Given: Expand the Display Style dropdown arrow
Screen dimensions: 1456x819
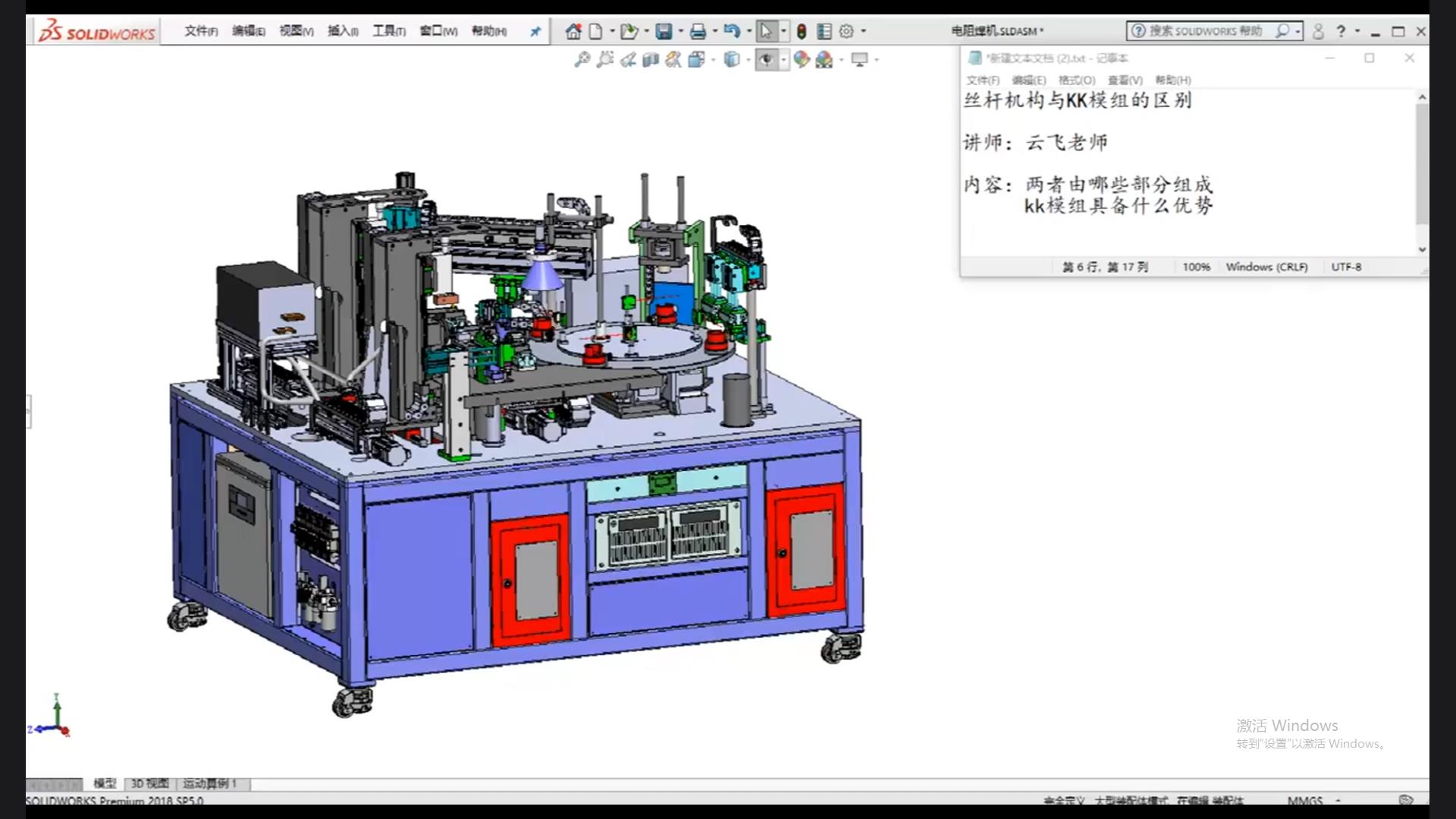Looking at the screenshot, I should click(x=748, y=59).
